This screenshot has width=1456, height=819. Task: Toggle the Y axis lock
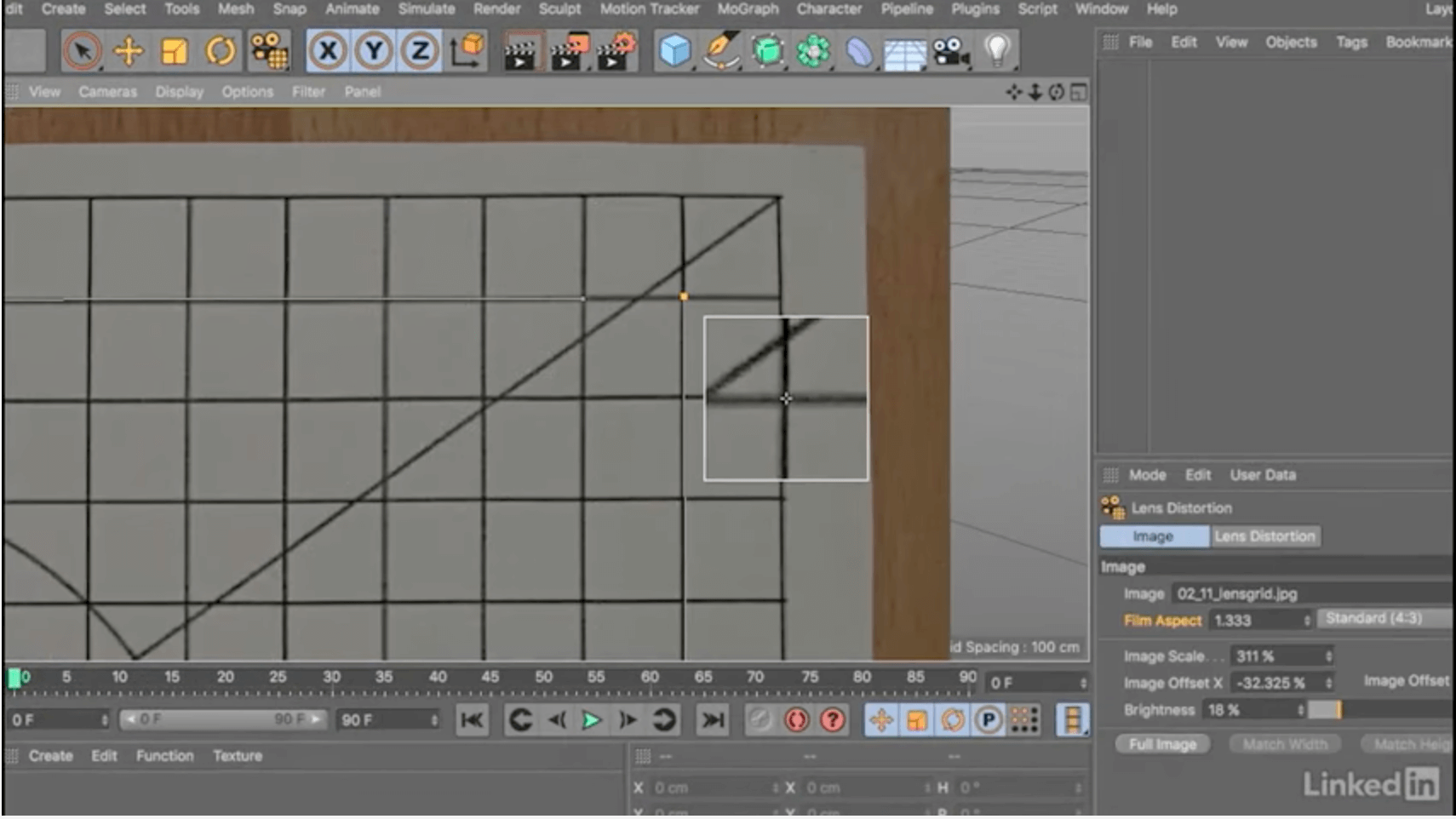[x=374, y=51]
